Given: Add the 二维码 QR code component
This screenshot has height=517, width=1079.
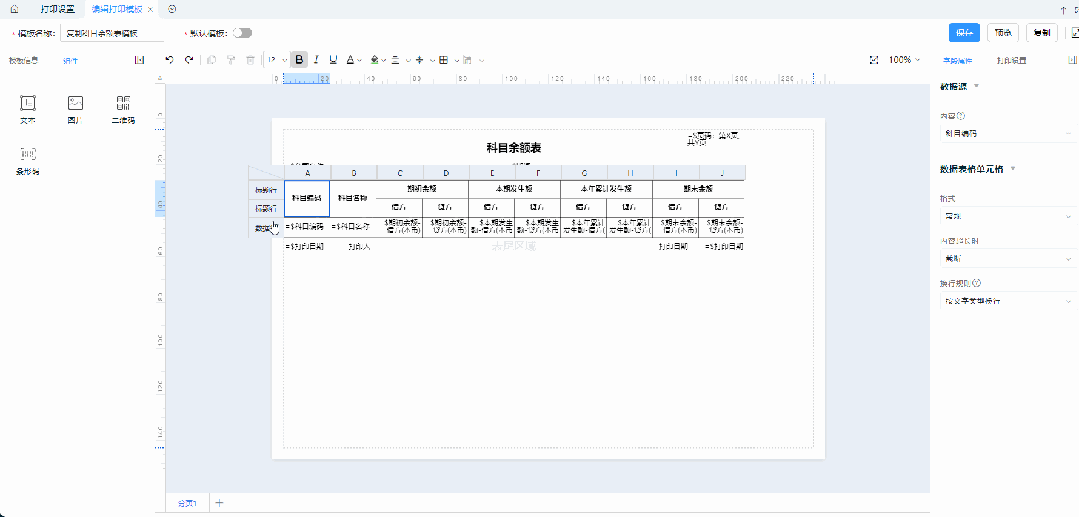Looking at the screenshot, I should pos(123,109).
